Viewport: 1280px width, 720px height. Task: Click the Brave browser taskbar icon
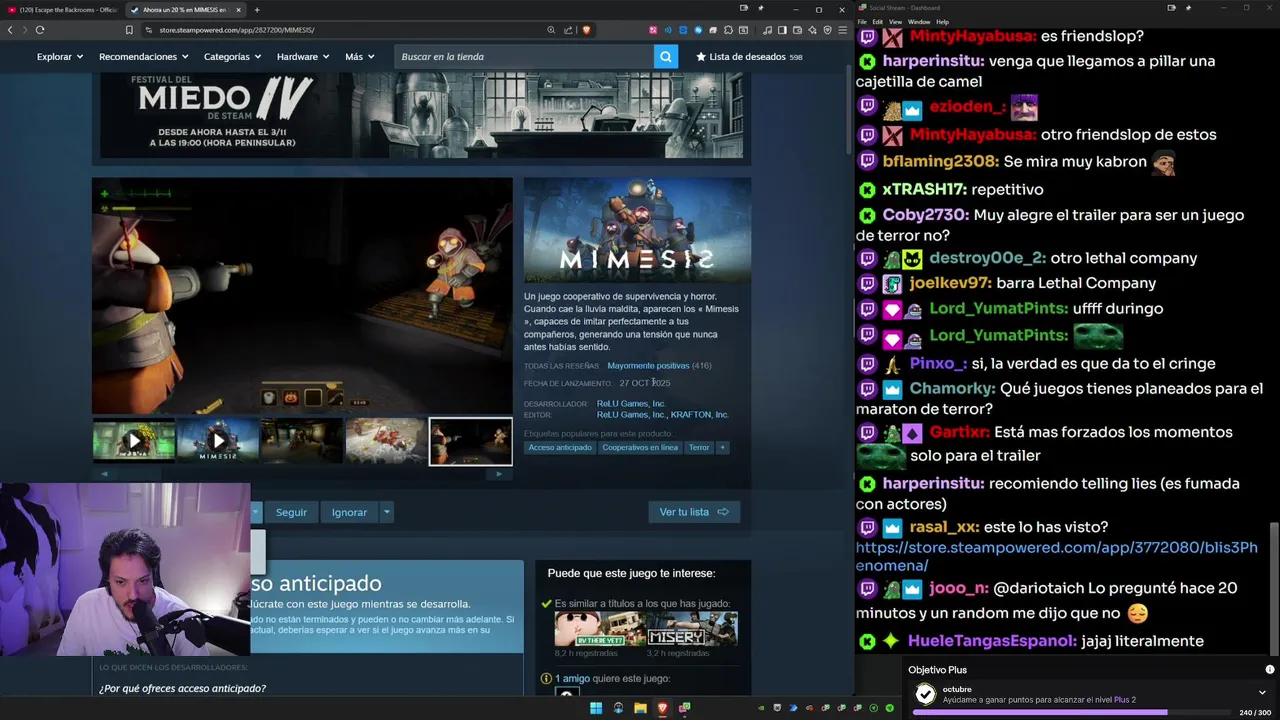click(662, 708)
